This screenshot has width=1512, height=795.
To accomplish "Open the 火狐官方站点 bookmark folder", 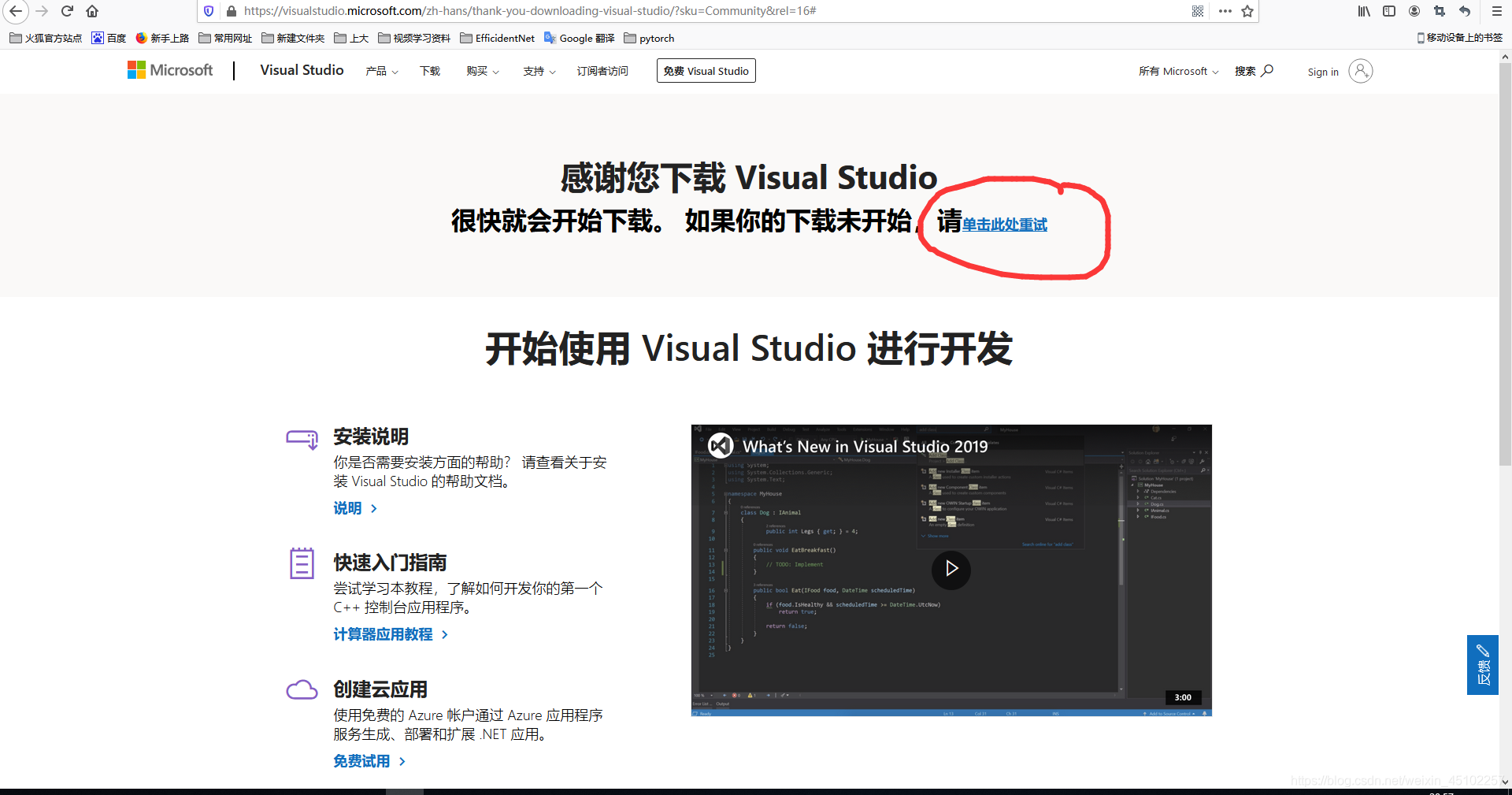I will click(x=46, y=38).
